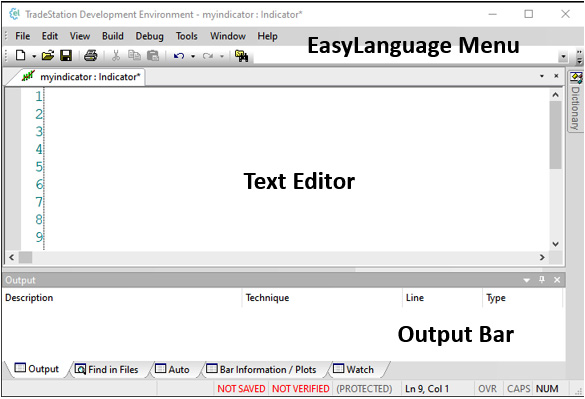Click the editor horizontal scroll left arrow

click(12, 257)
